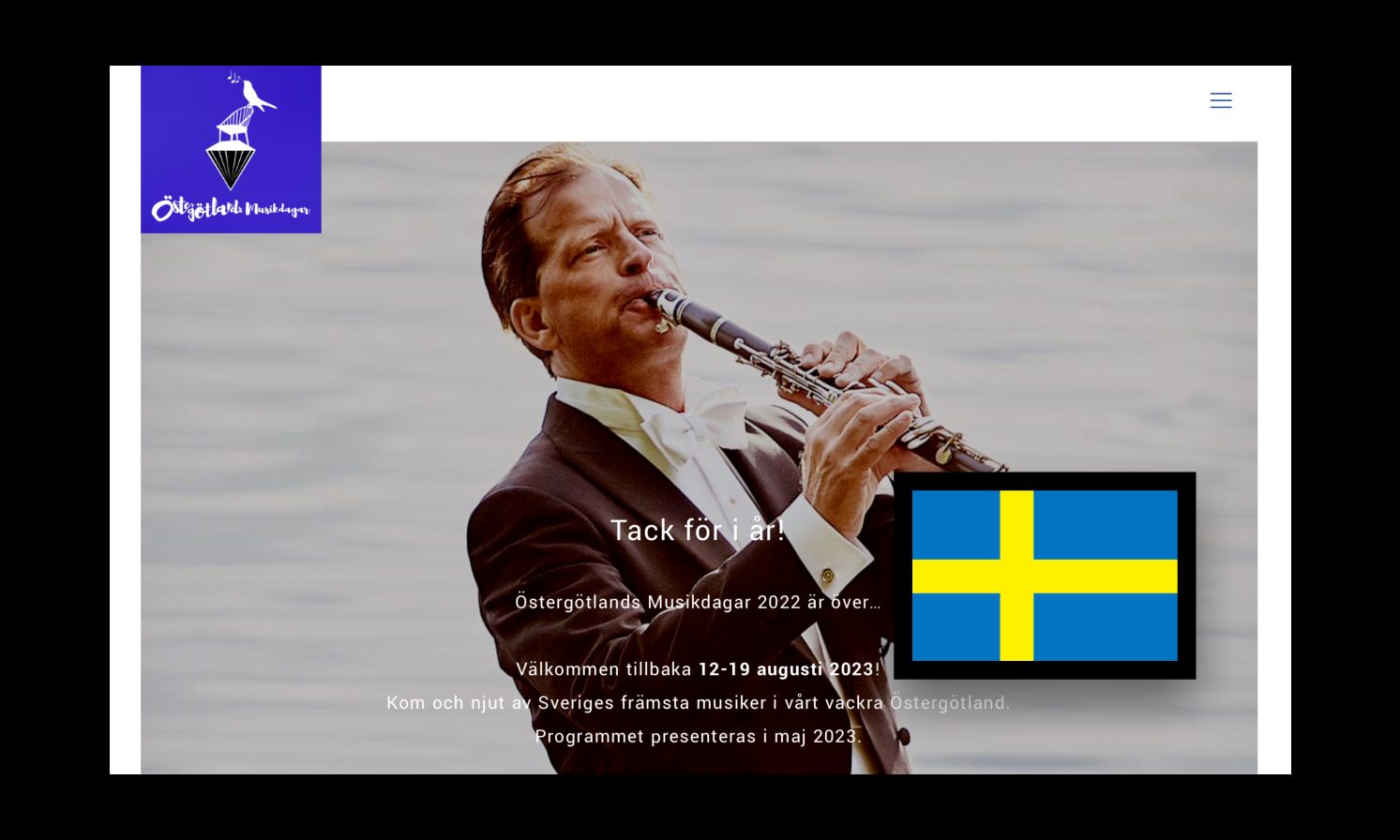Click the gold cufflink on the sleeve
Screen dimensions: 1400x840
[x=828, y=575]
